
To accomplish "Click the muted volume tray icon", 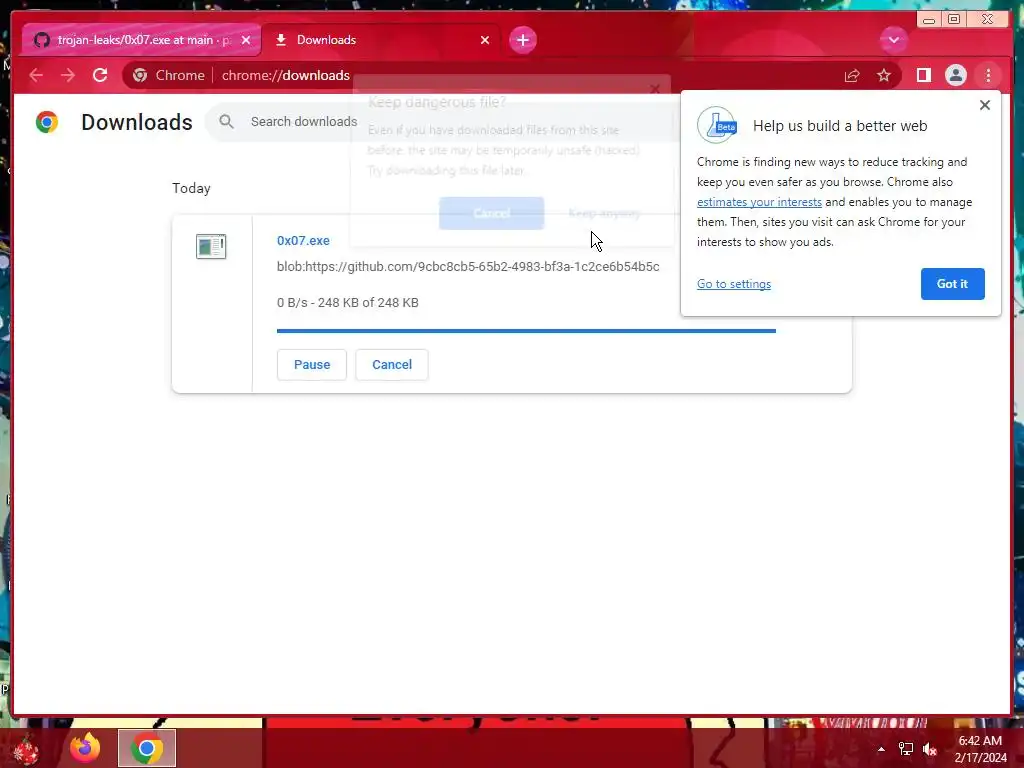I will 929,749.
